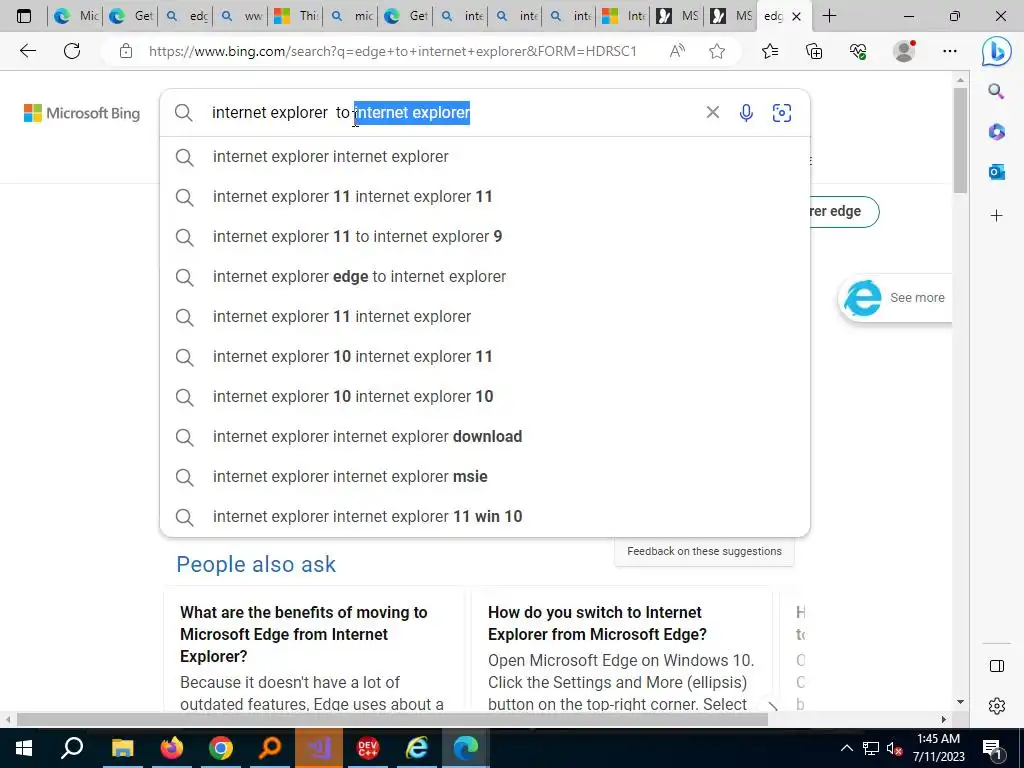Select 'internet explorer internet explorer msie' suggestion
The image size is (1024, 768).
pos(485,477)
